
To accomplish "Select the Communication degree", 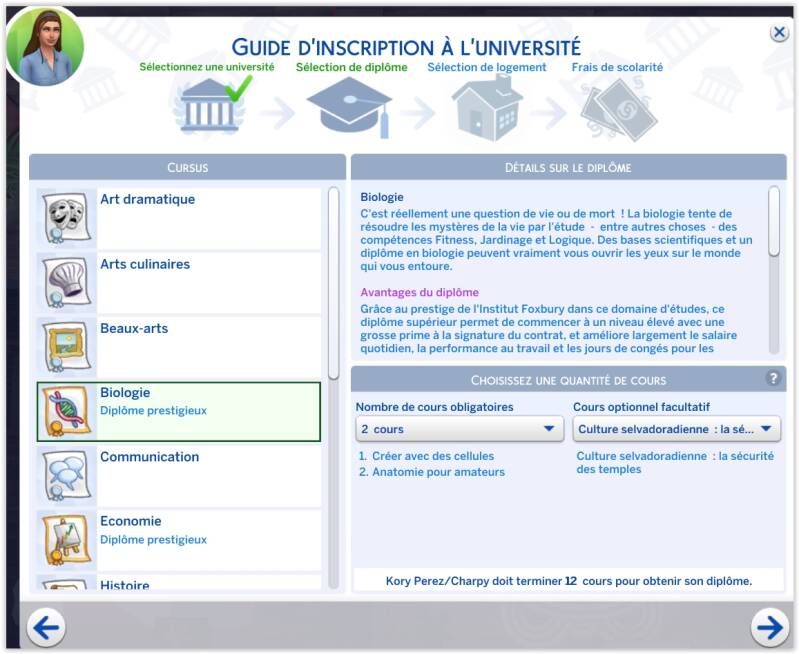I will click(179, 476).
